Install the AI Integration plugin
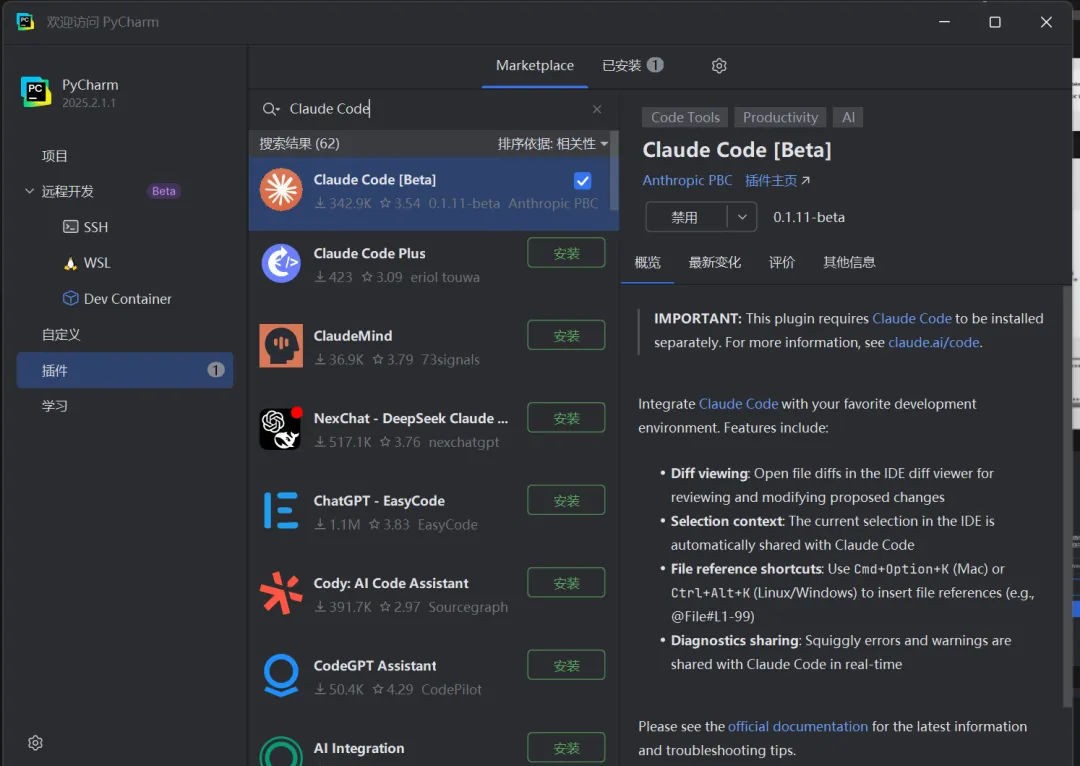This screenshot has height=766, width=1080. (x=566, y=747)
